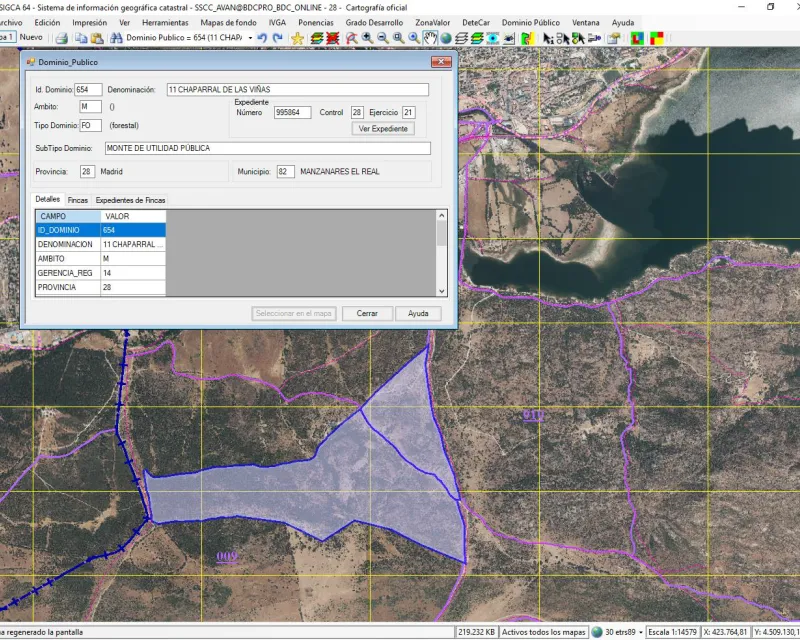Open search with the binoculars toolbar icon
Image resolution: width=800 pixels, height=640 pixels.
(x=116, y=37)
